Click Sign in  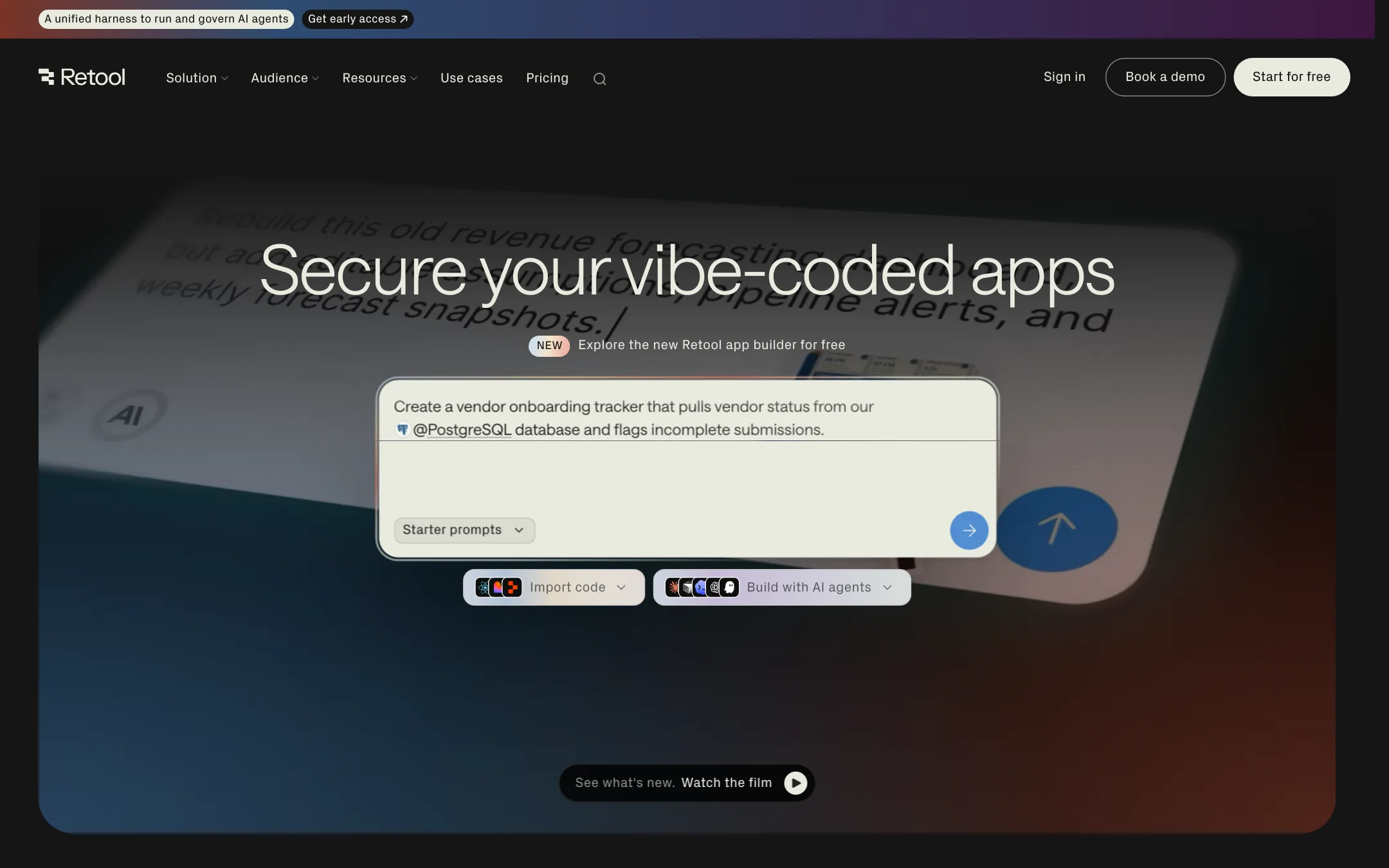[x=1064, y=77]
